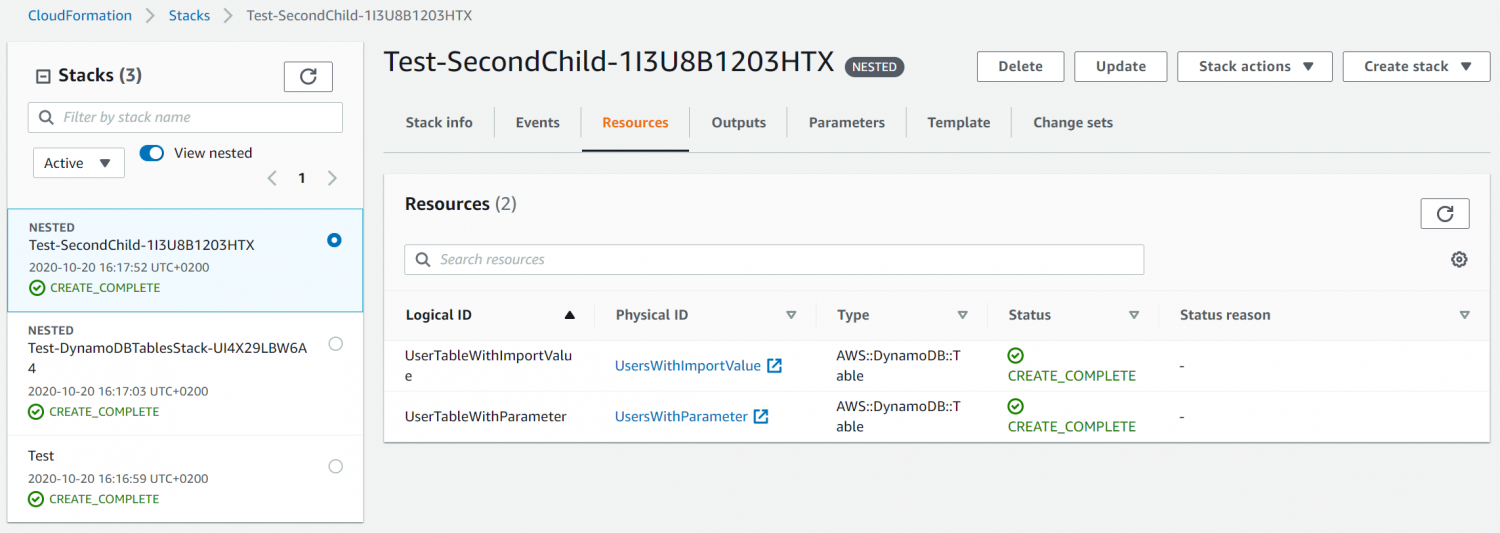The image size is (1500, 533).
Task: Click the Delete button
Action: coord(1020,67)
